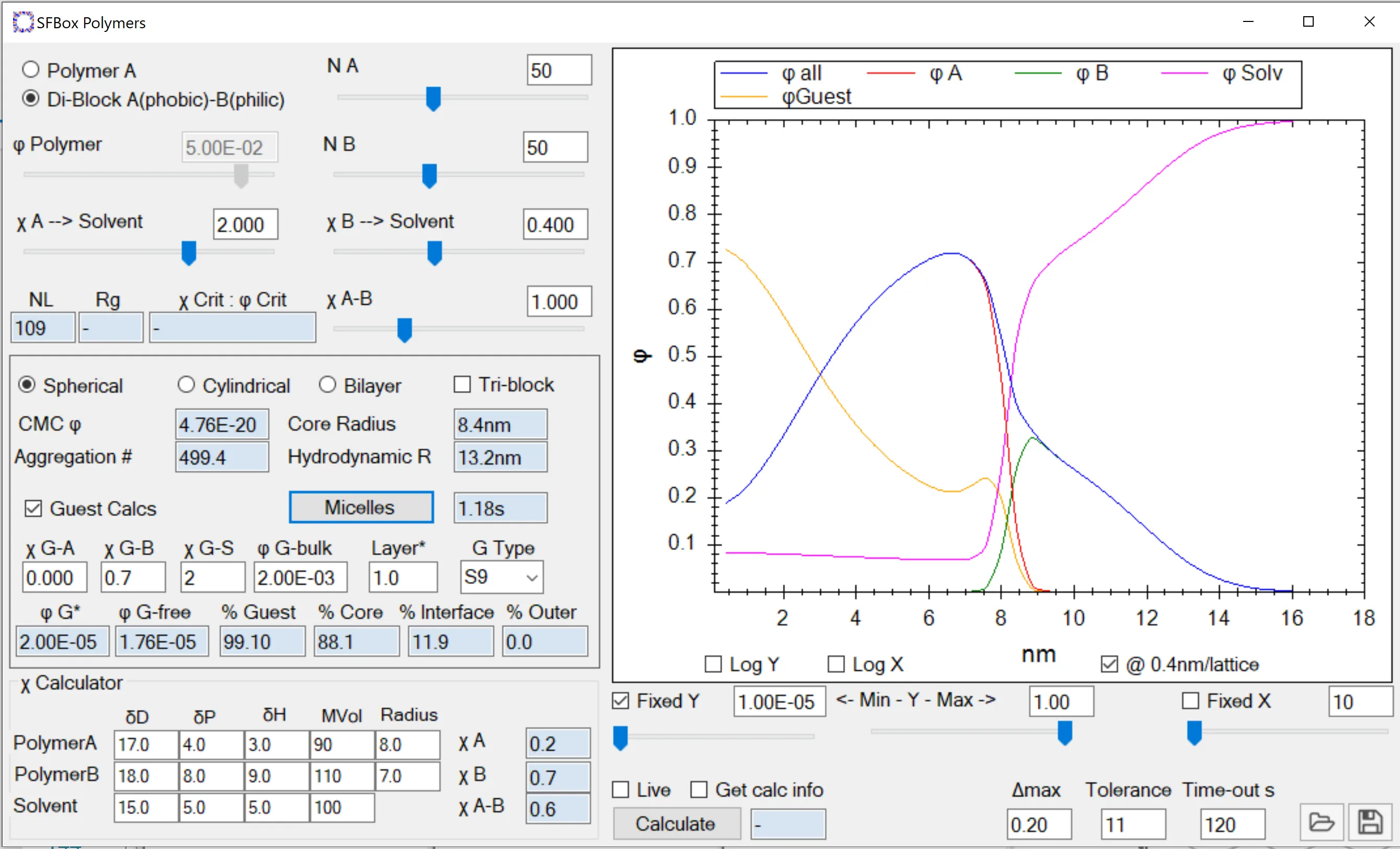1400x849 pixels.
Task: Select the Bilayer shape option
Action: pyautogui.click(x=327, y=385)
